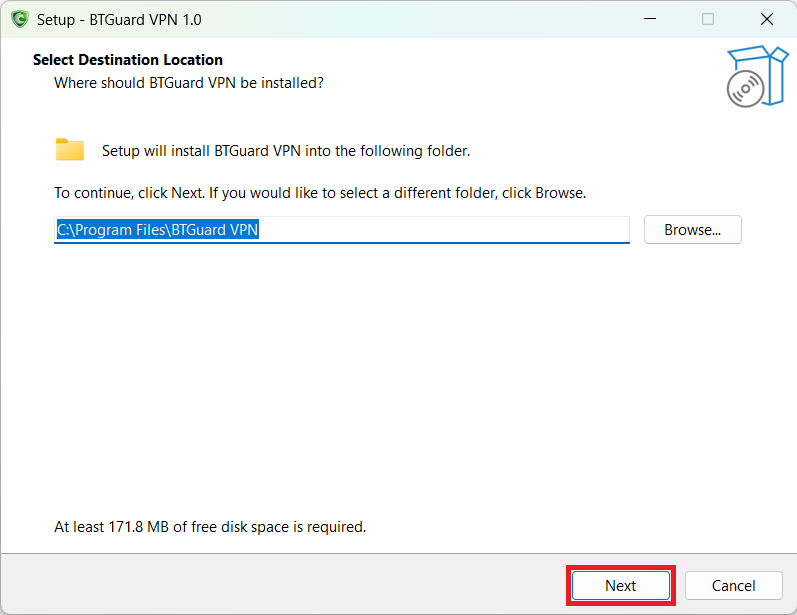Click the highlighted C:\Program Files\BTGuard VPN path text
This screenshot has height=615, width=797.
point(157,230)
